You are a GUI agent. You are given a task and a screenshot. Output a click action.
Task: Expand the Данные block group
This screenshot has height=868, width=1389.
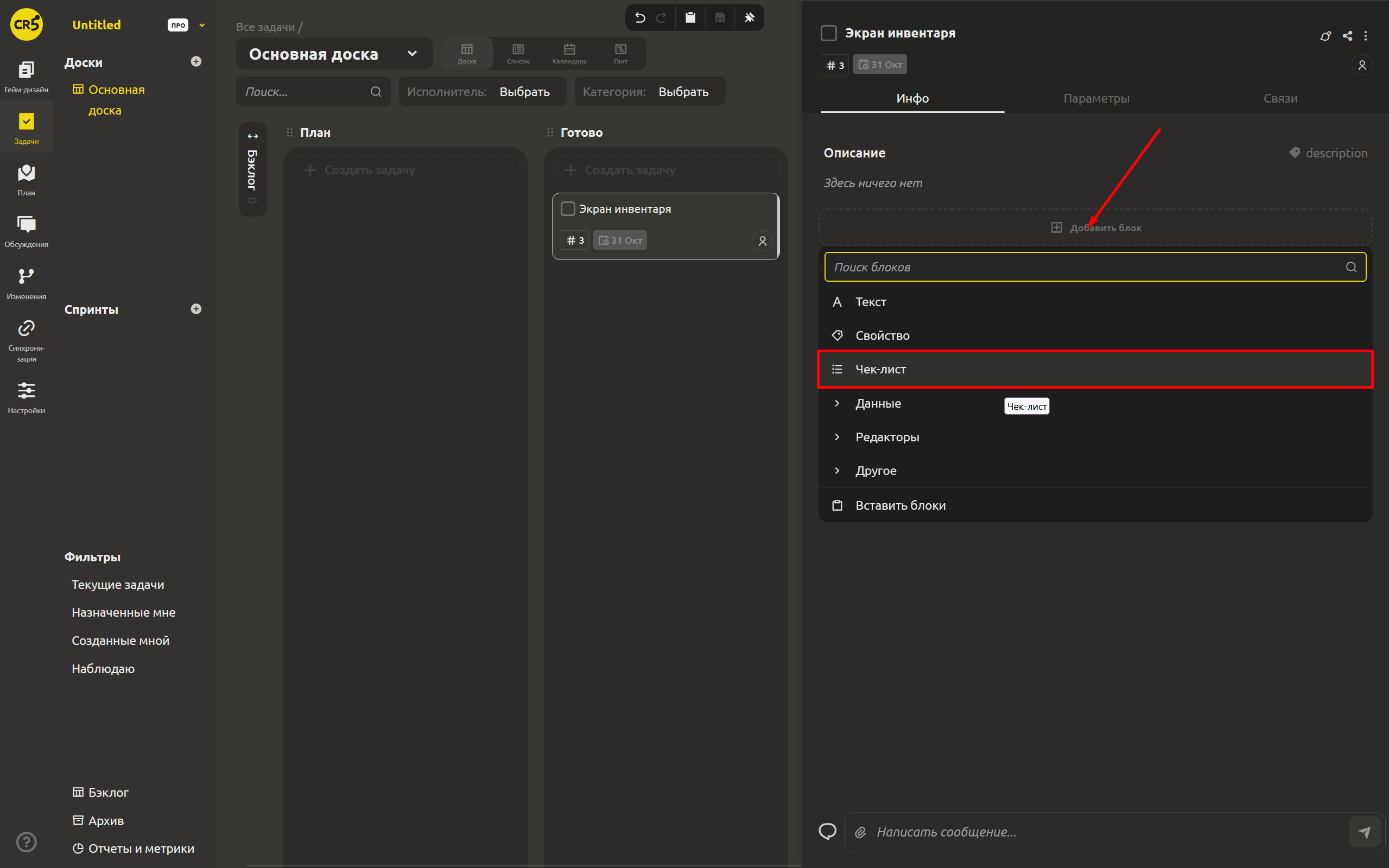coord(1095,403)
